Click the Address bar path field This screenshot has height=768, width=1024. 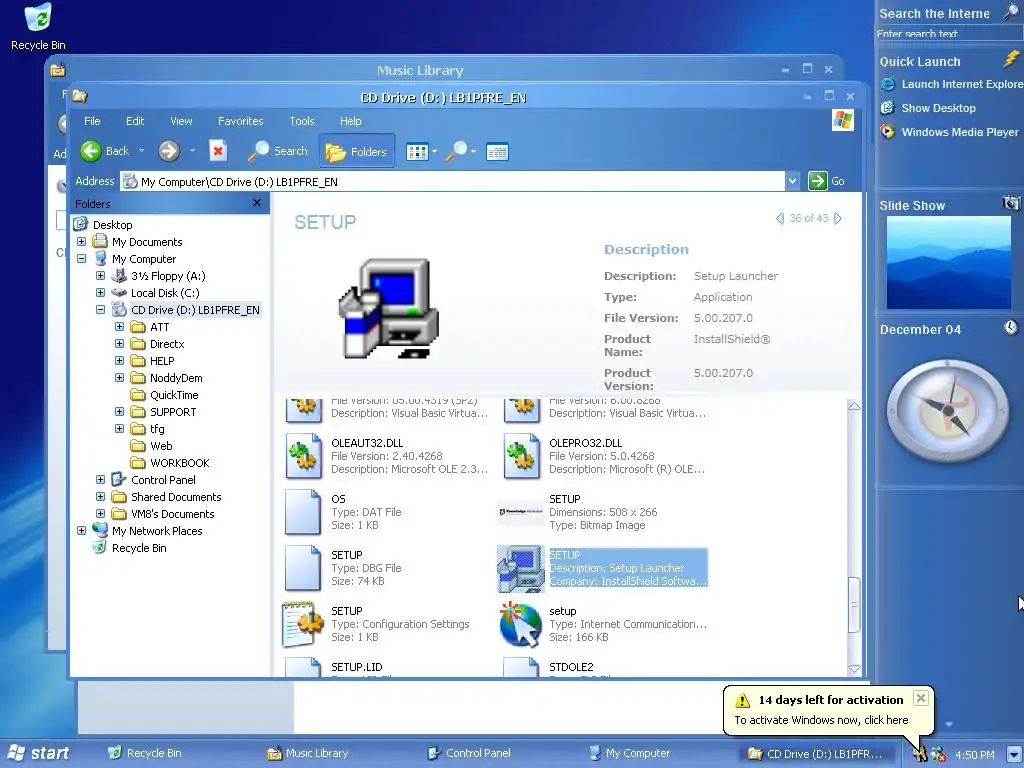click(453, 182)
